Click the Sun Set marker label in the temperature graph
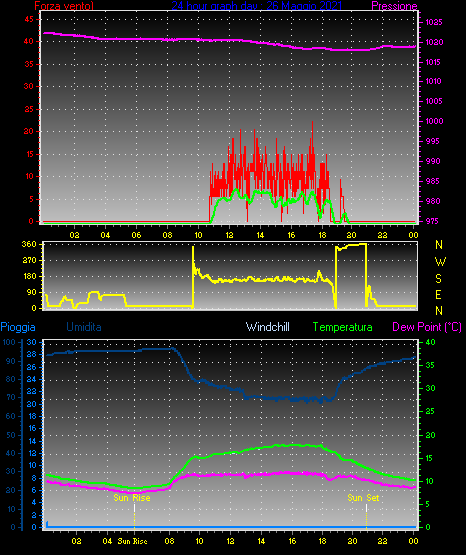 (363, 498)
